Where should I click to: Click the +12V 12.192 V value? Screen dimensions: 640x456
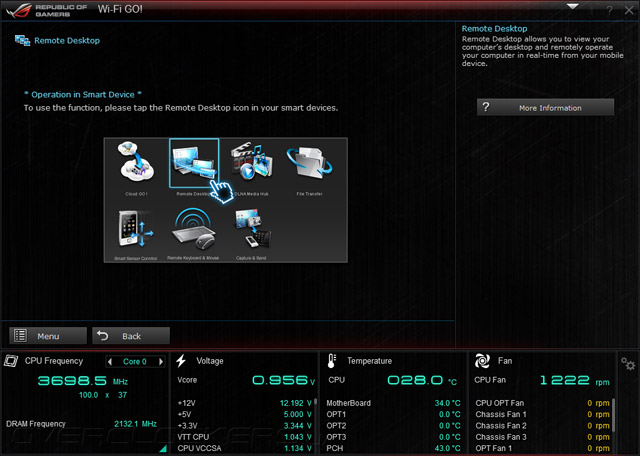point(296,403)
